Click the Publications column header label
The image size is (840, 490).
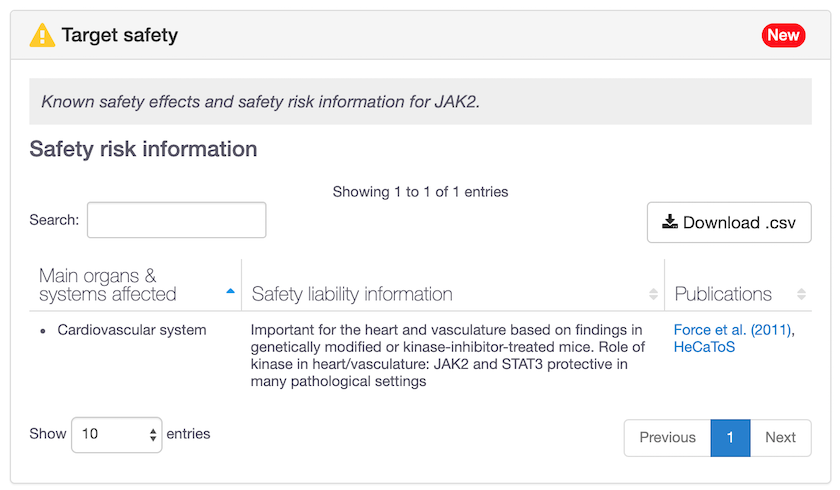click(723, 294)
